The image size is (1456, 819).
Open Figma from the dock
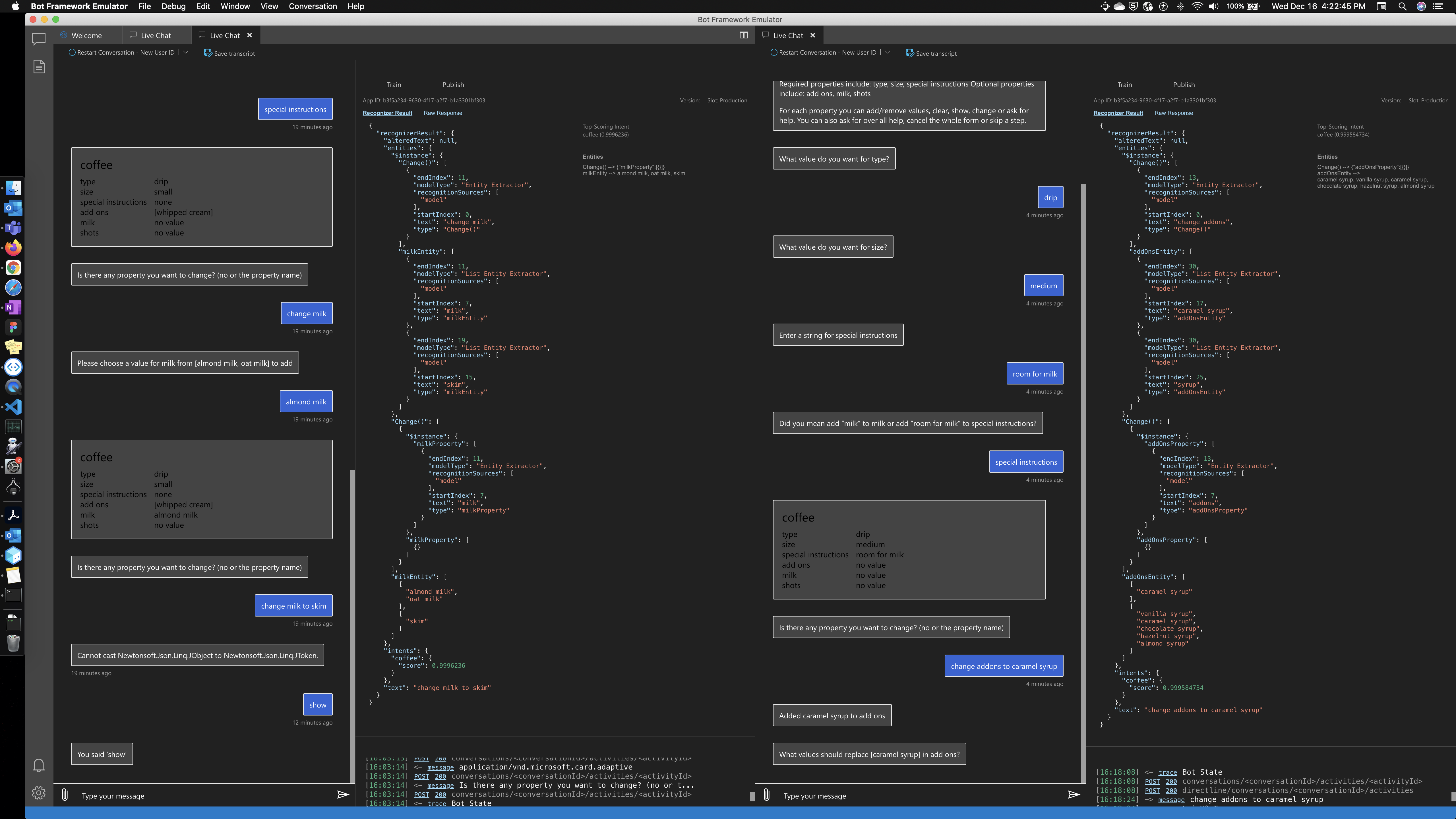(13, 327)
